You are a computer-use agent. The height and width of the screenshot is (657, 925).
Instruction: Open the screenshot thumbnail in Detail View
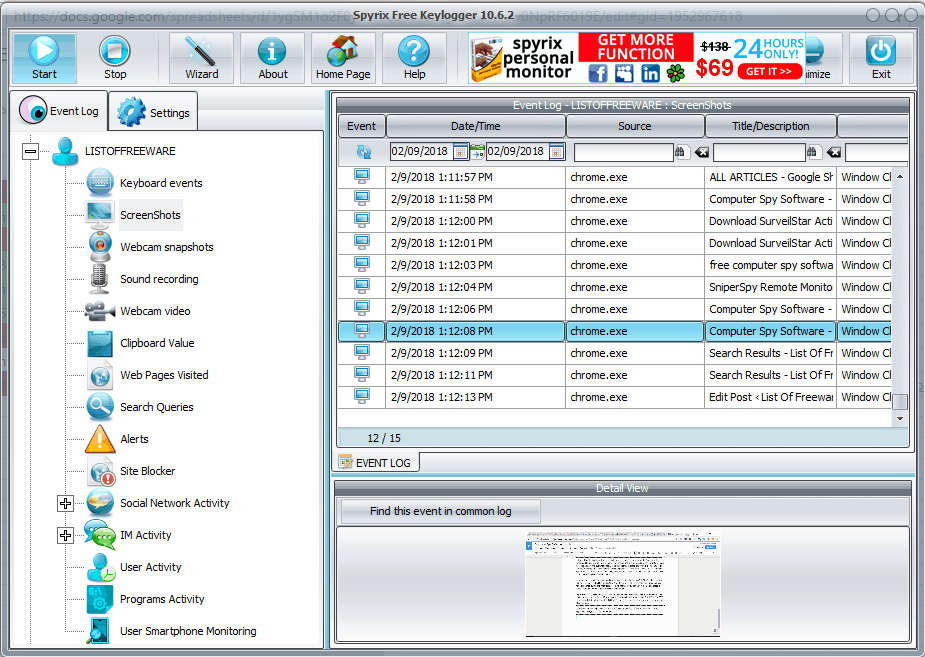point(622,584)
